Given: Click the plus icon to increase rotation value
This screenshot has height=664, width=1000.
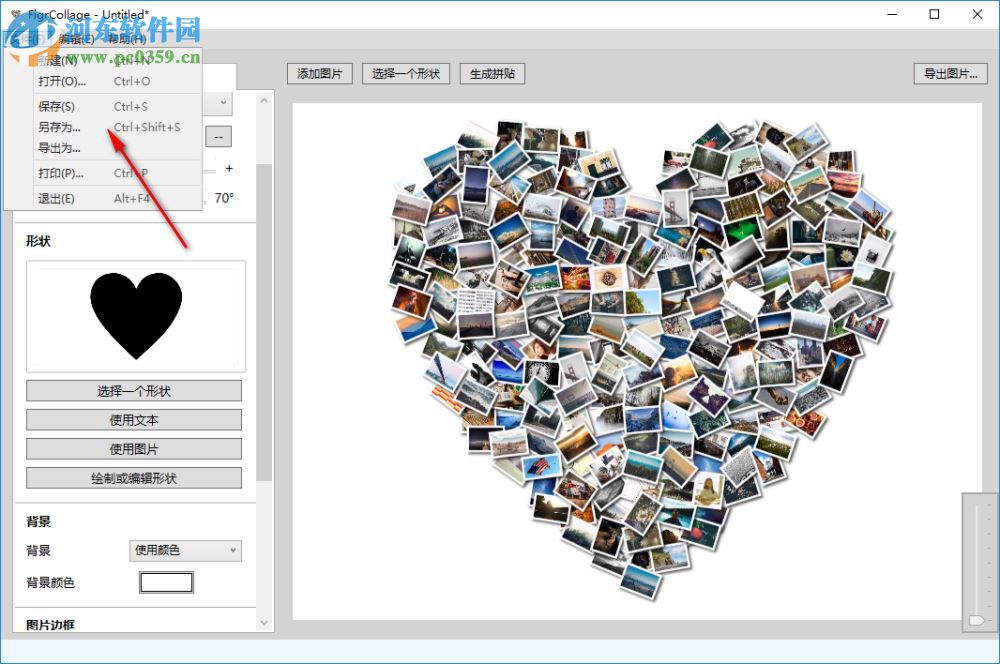Looking at the screenshot, I should (228, 169).
